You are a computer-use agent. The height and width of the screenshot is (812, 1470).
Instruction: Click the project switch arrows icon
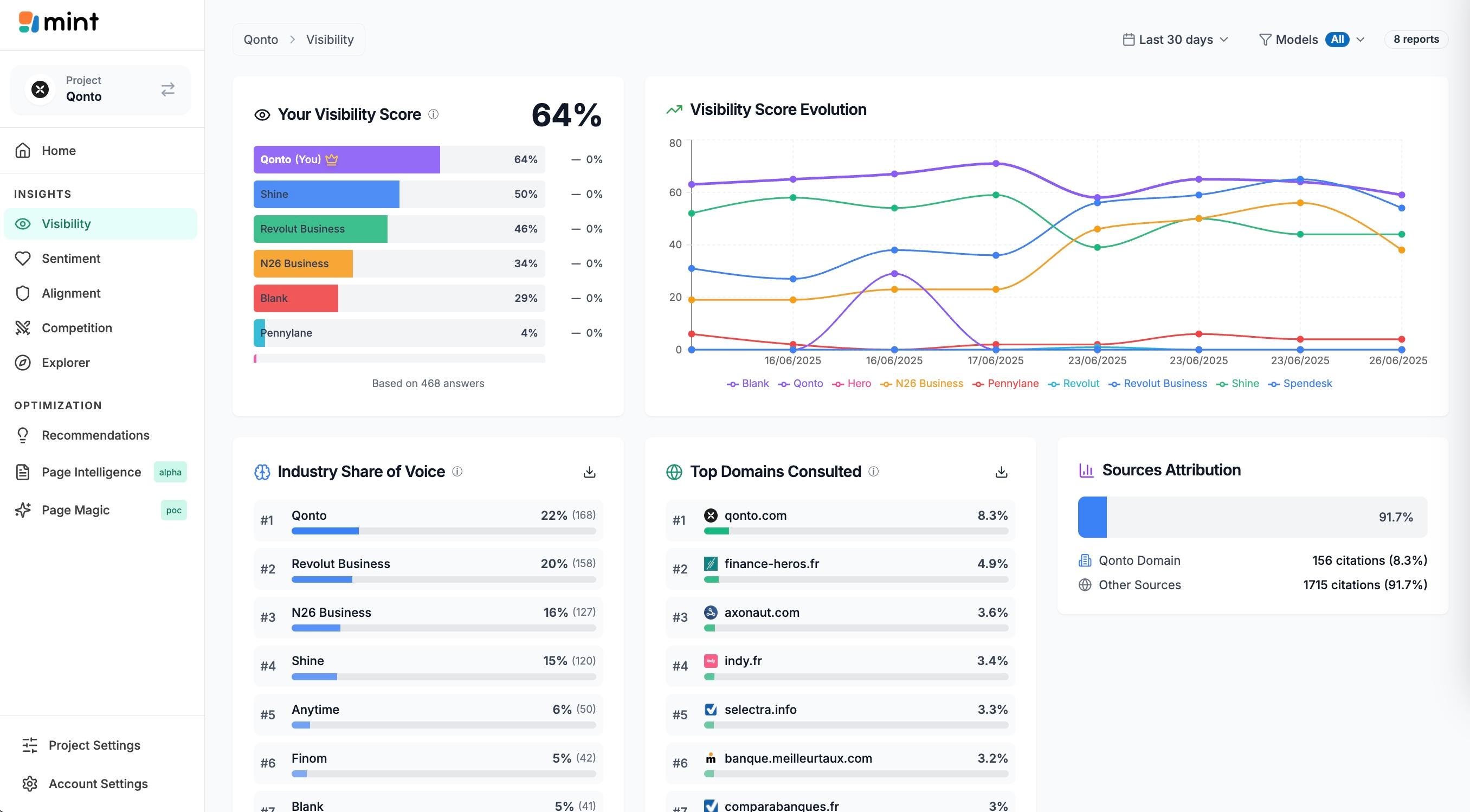pyautogui.click(x=167, y=89)
